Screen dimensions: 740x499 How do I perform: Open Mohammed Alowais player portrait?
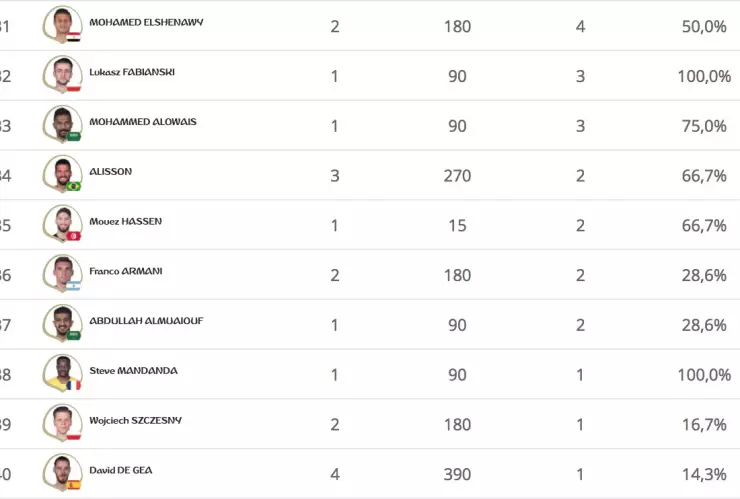pos(62,124)
